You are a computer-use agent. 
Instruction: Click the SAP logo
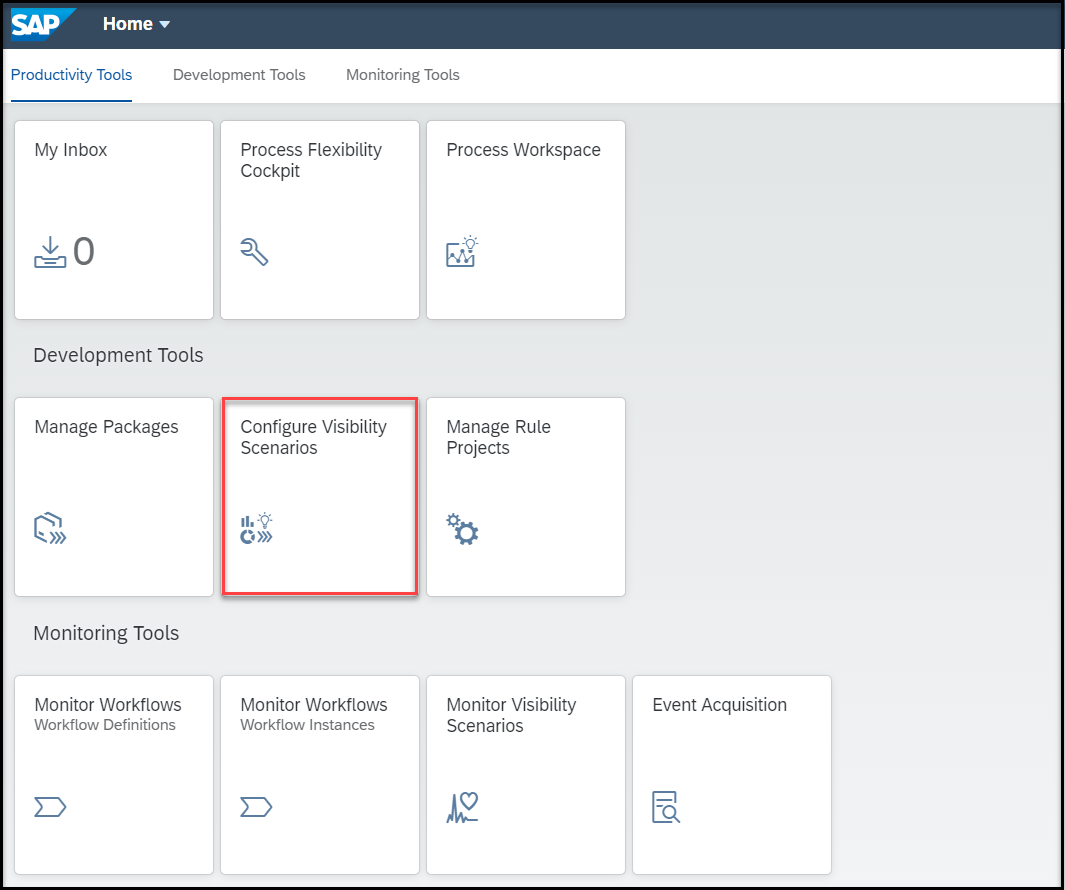click(42, 24)
